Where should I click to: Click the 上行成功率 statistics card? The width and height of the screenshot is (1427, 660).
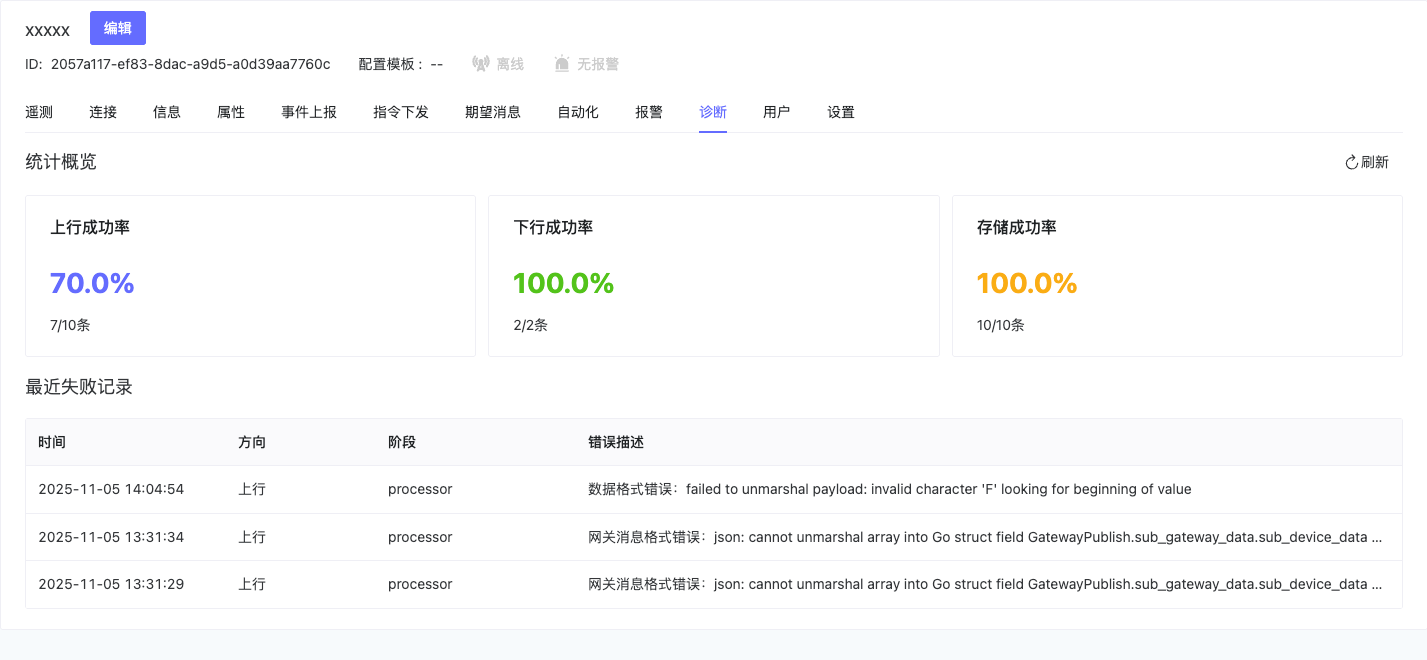[250, 275]
